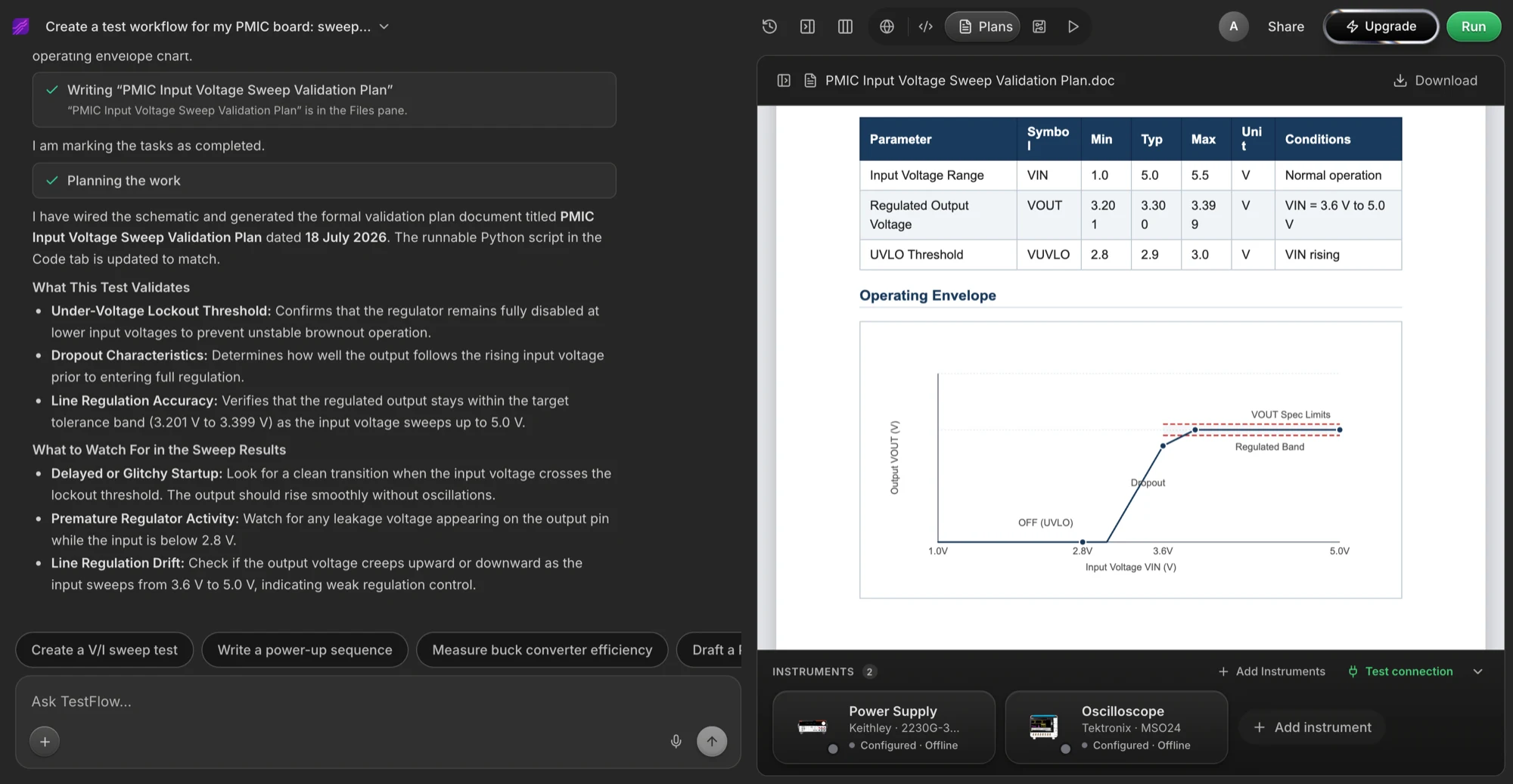This screenshot has width=1513, height=784.
Task: Click the power supply device thumbnail
Action: (x=812, y=727)
